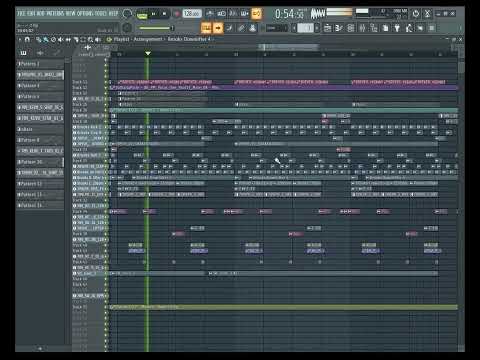
Task: Select the Playlist zoom magnifier tool
Action: (x=90, y=40)
